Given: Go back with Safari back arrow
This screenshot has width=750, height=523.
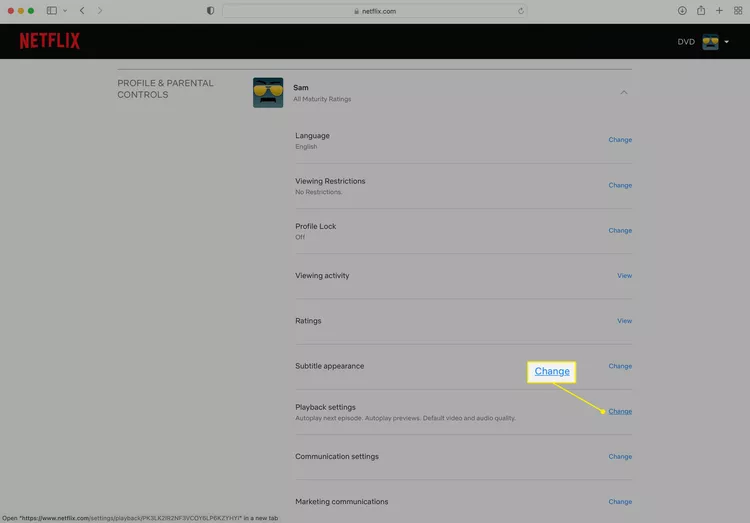Looking at the screenshot, I should (82, 10).
